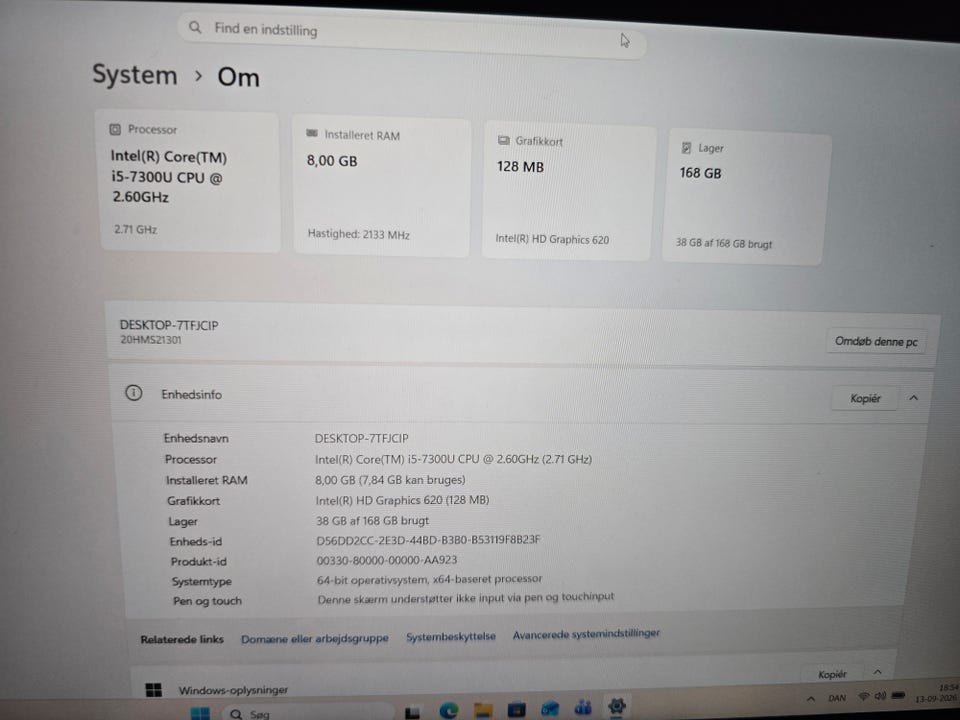Open the Systembeskyttelse link
The height and width of the screenshot is (720, 960).
tap(451, 637)
